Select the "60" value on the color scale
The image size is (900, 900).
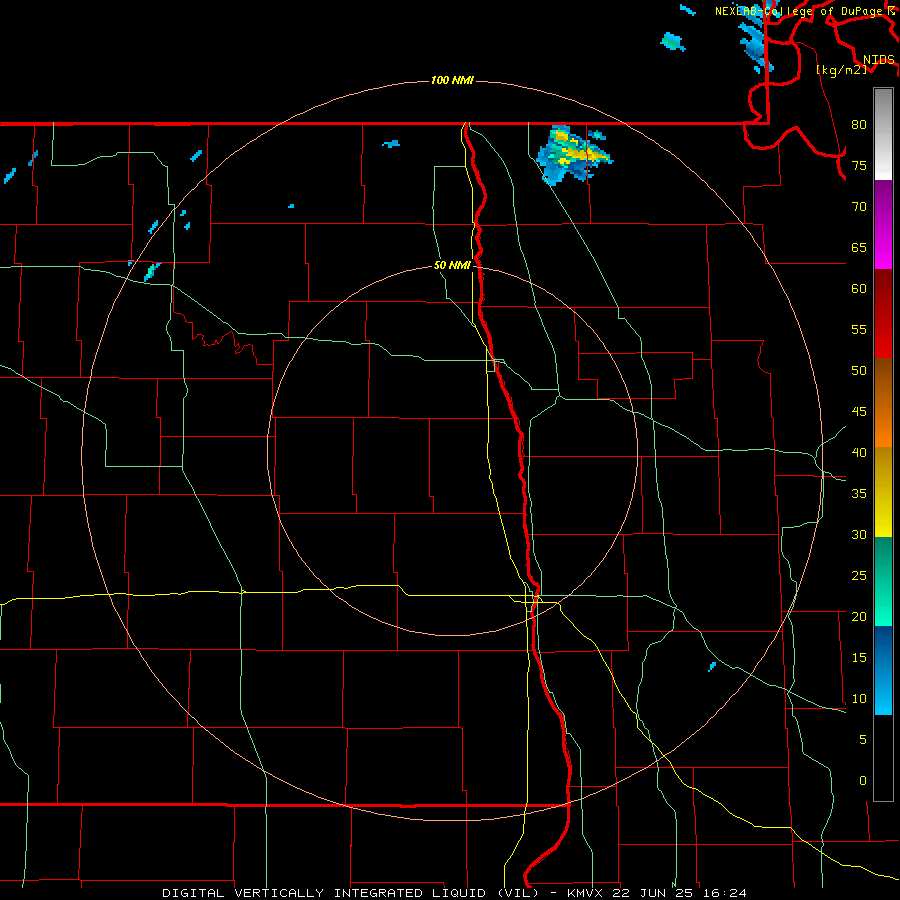click(859, 289)
